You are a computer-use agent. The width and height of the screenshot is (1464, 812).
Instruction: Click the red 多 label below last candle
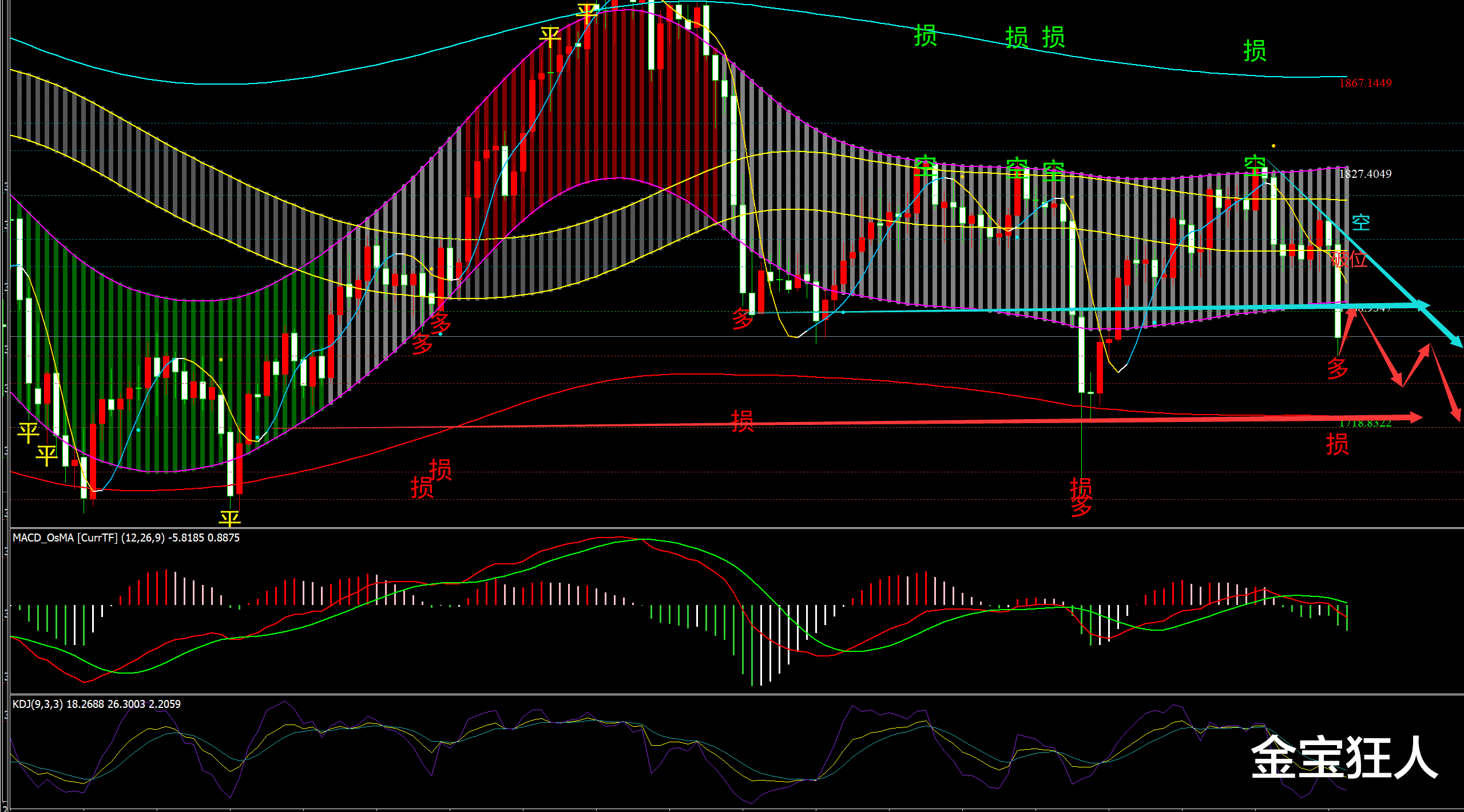(1338, 368)
